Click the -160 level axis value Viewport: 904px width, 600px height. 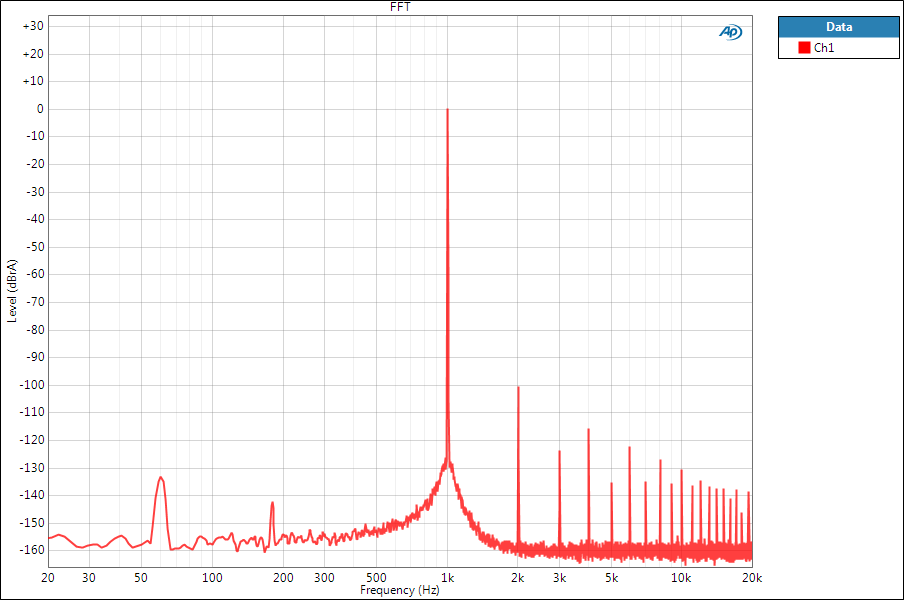tap(32, 550)
